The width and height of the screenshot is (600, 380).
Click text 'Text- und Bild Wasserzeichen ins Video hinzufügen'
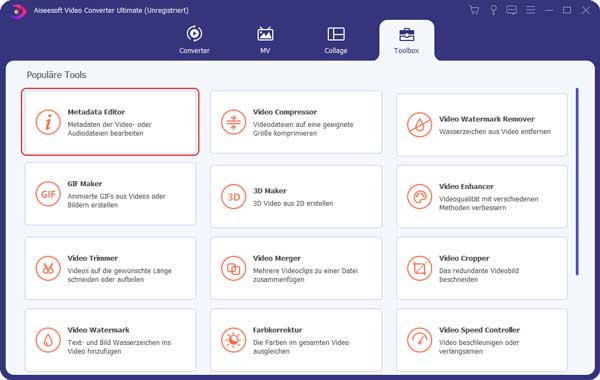click(x=119, y=346)
